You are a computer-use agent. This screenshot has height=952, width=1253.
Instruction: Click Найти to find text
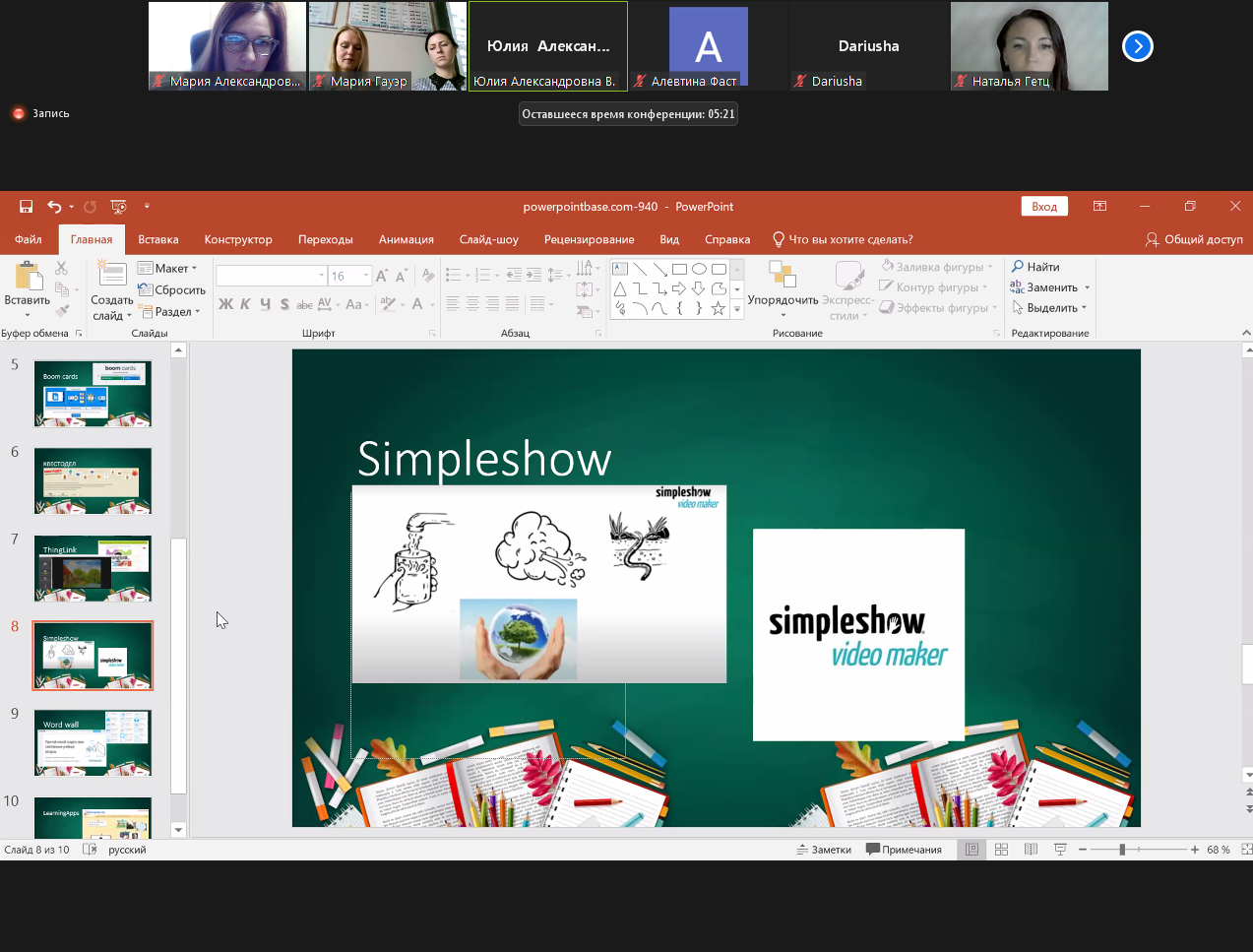[1035, 267]
